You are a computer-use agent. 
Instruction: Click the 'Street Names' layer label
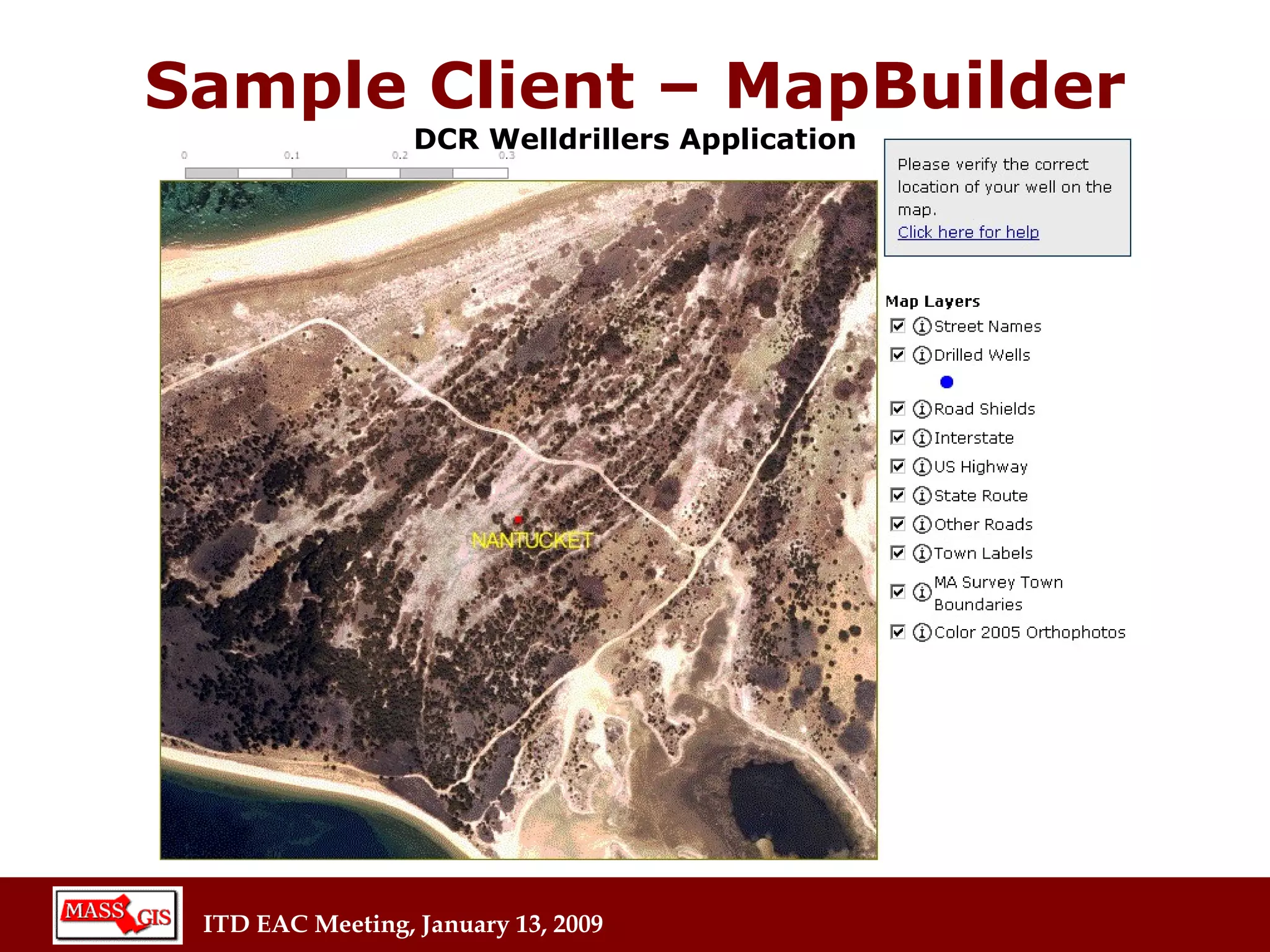(988, 327)
